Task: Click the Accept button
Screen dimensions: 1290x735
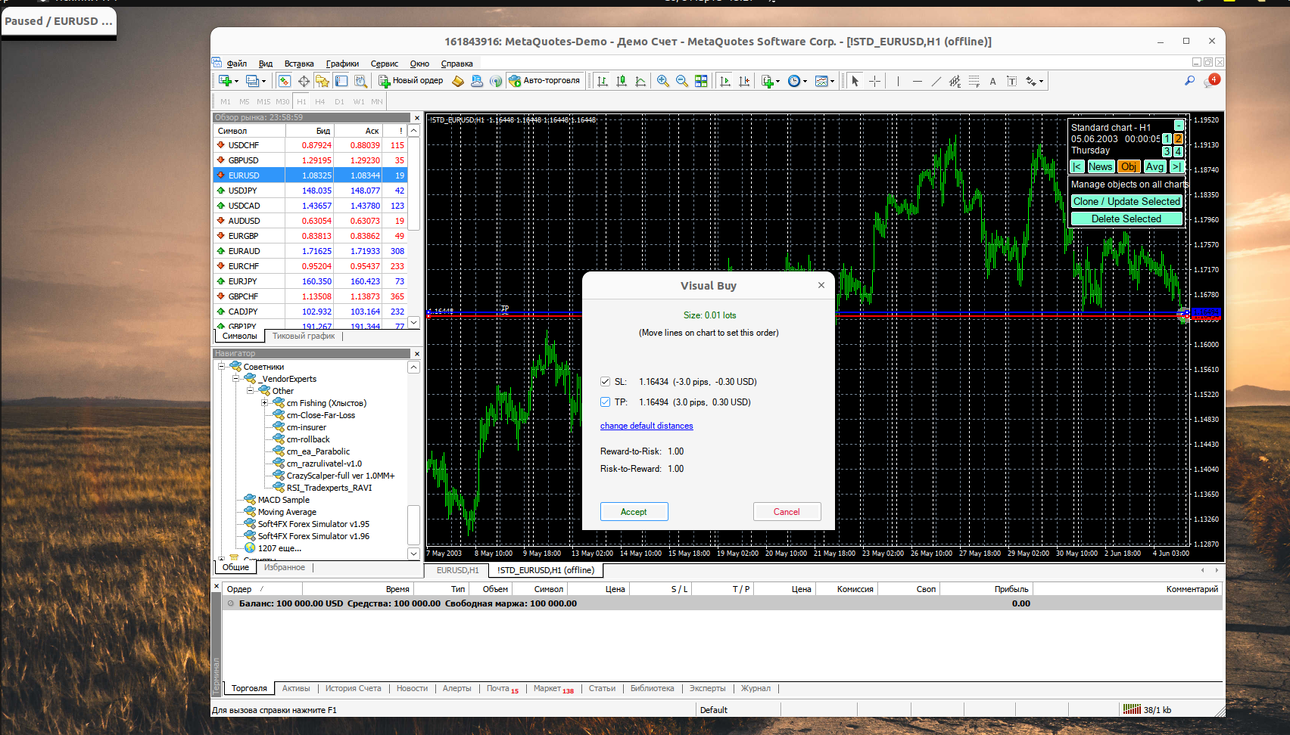Action: pos(634,511)
